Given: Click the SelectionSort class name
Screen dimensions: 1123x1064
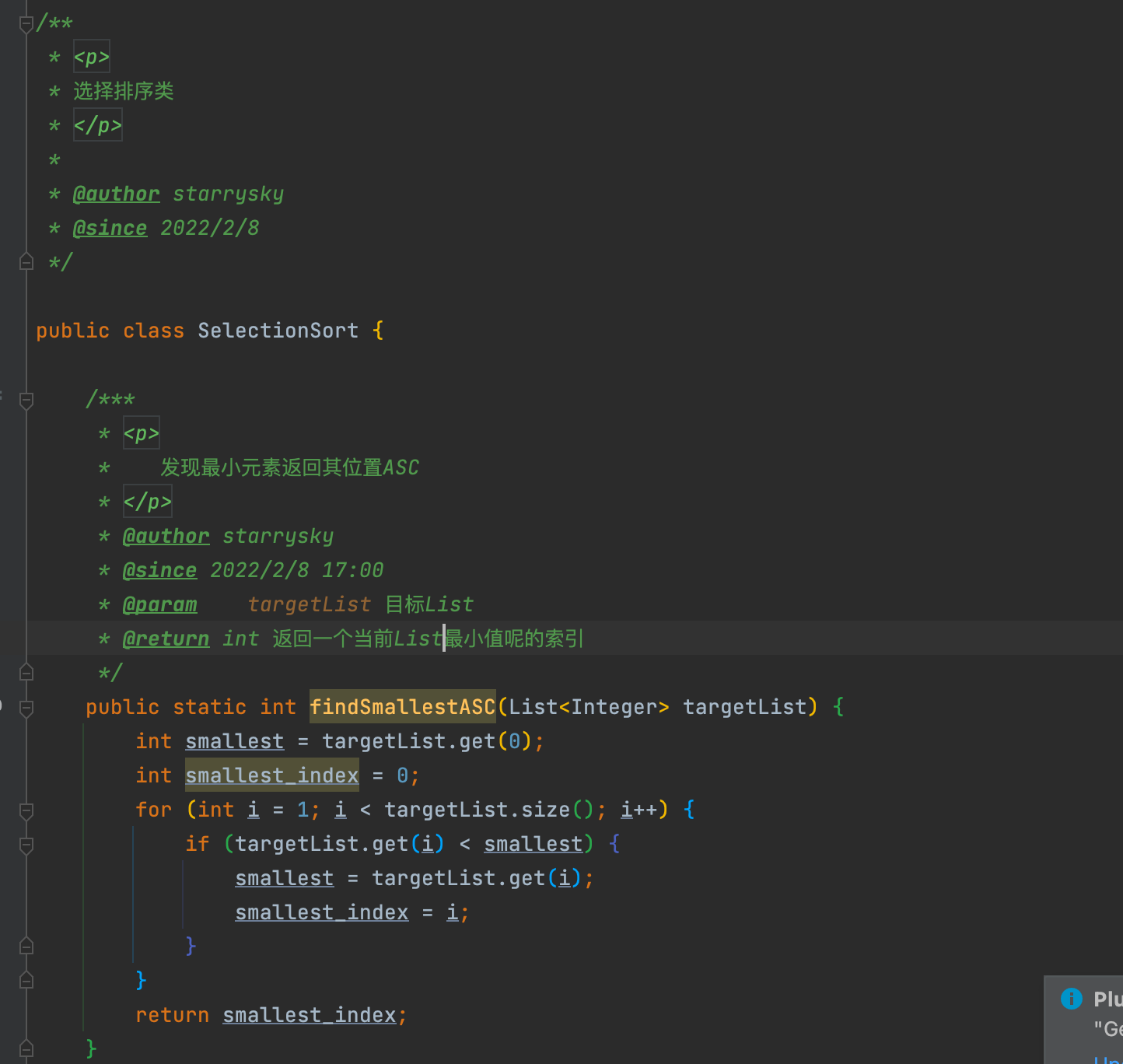Looking at the screenshot, I should 278,331.
